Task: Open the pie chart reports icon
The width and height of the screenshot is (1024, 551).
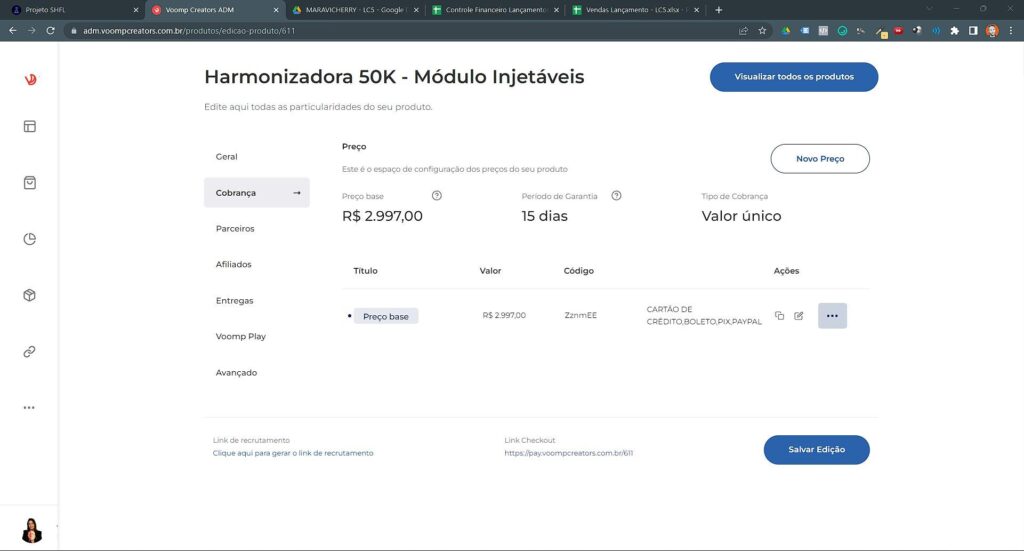Action: (x=29, y=239)
